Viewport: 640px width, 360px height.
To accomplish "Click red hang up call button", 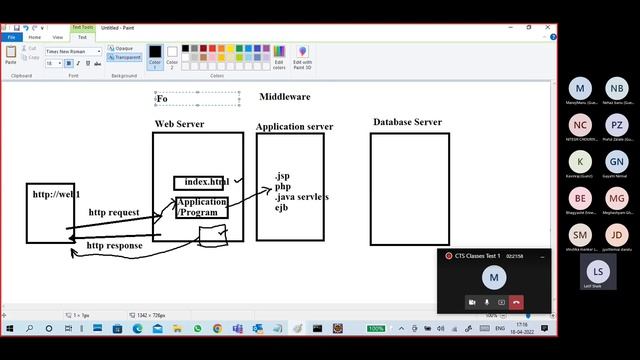I will click(516, 302).
